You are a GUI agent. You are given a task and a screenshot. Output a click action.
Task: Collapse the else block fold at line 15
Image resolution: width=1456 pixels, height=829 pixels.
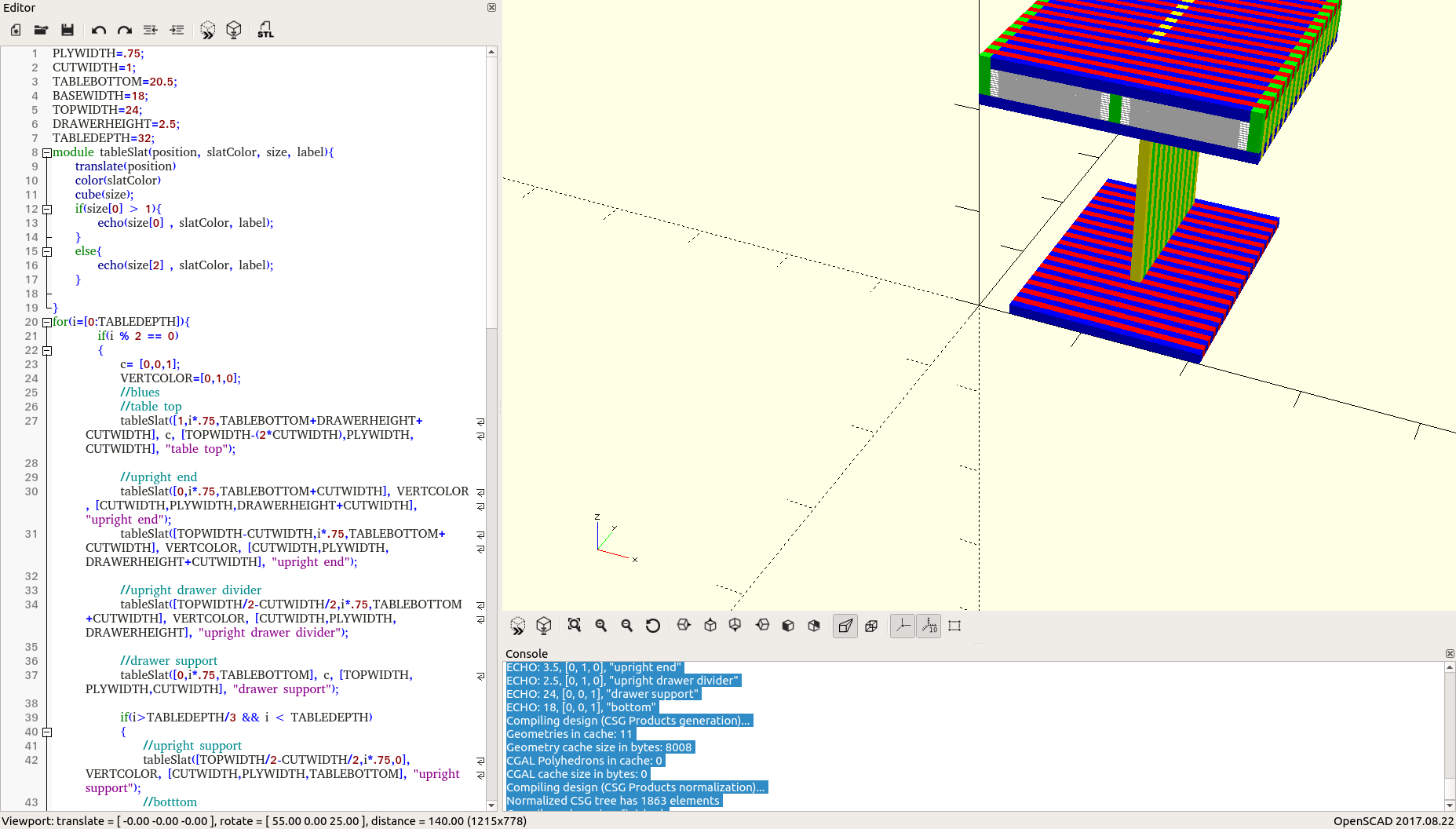tap(47, 252)
